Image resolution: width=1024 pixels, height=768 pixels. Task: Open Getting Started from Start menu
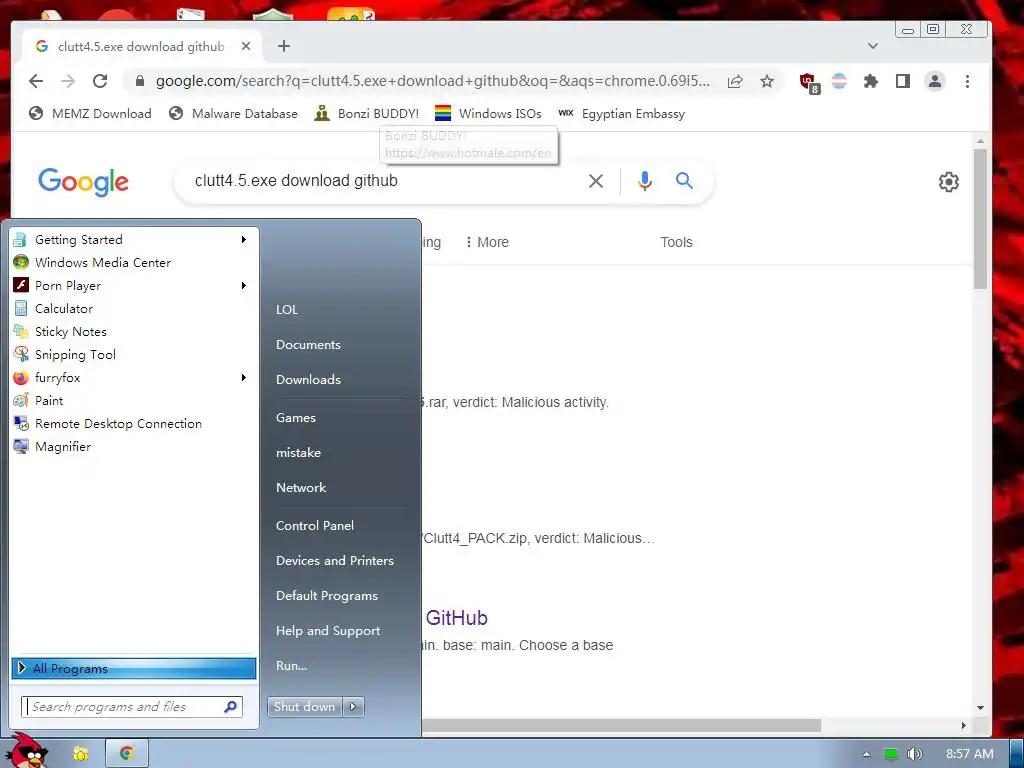pos(133,240)
